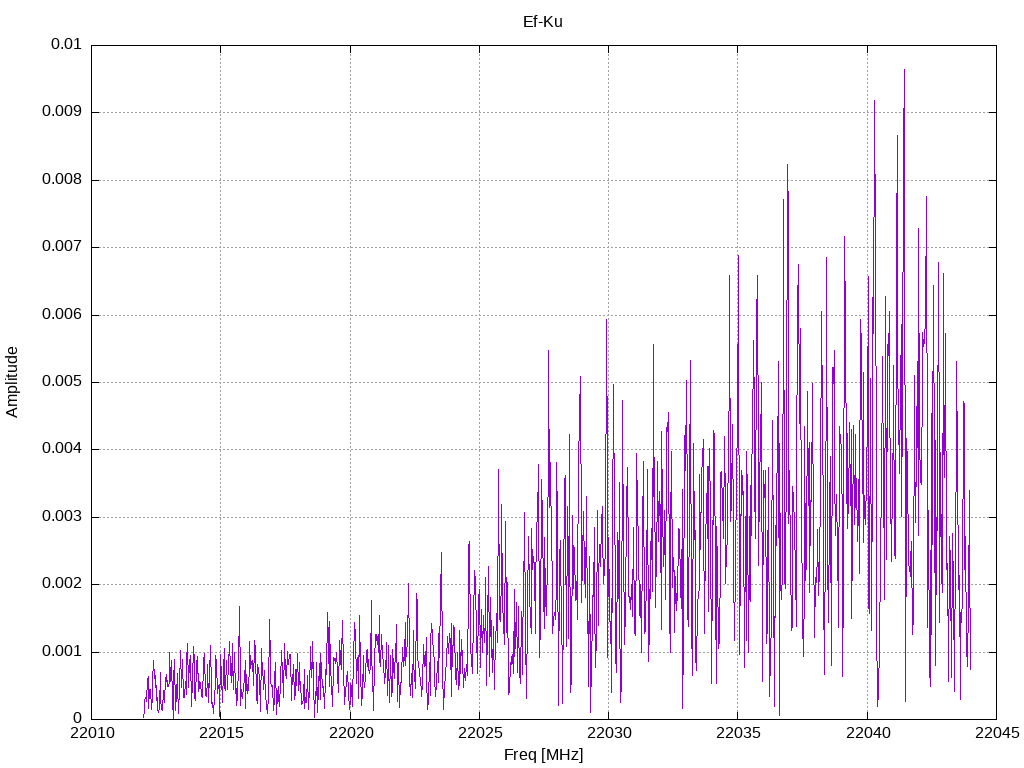Click the 0.005 y-axis tick label
Screen dimensions: 1024x768
[x=62, y=382]
